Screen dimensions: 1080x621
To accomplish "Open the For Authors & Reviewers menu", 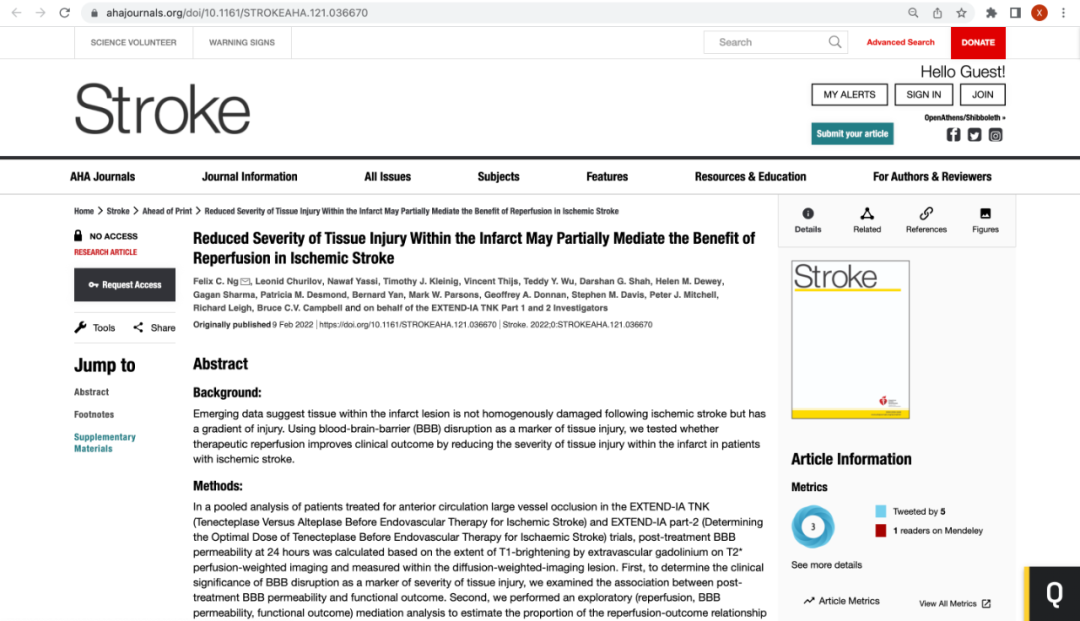I will click(932, 176).
